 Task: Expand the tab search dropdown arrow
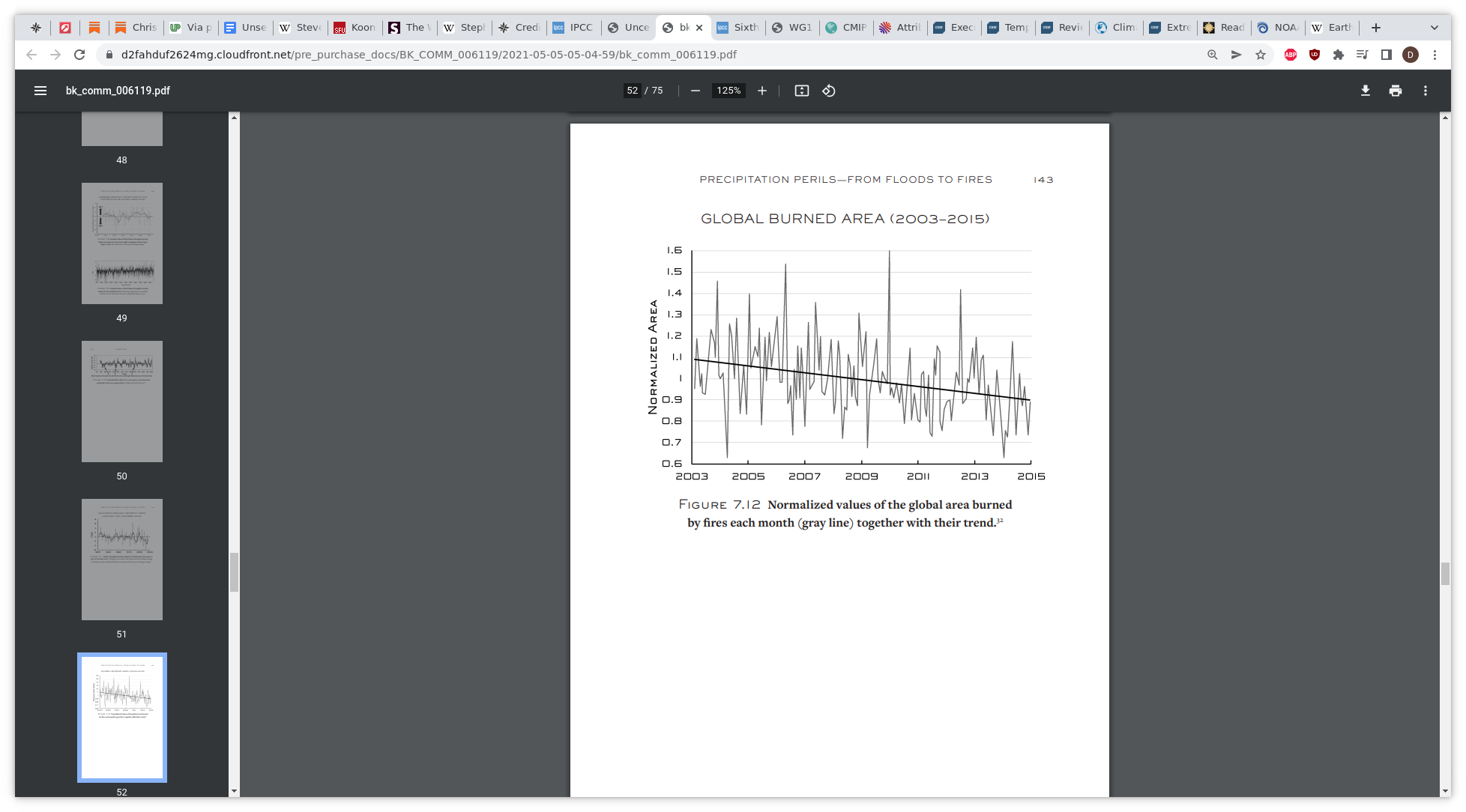[1435, 28]
